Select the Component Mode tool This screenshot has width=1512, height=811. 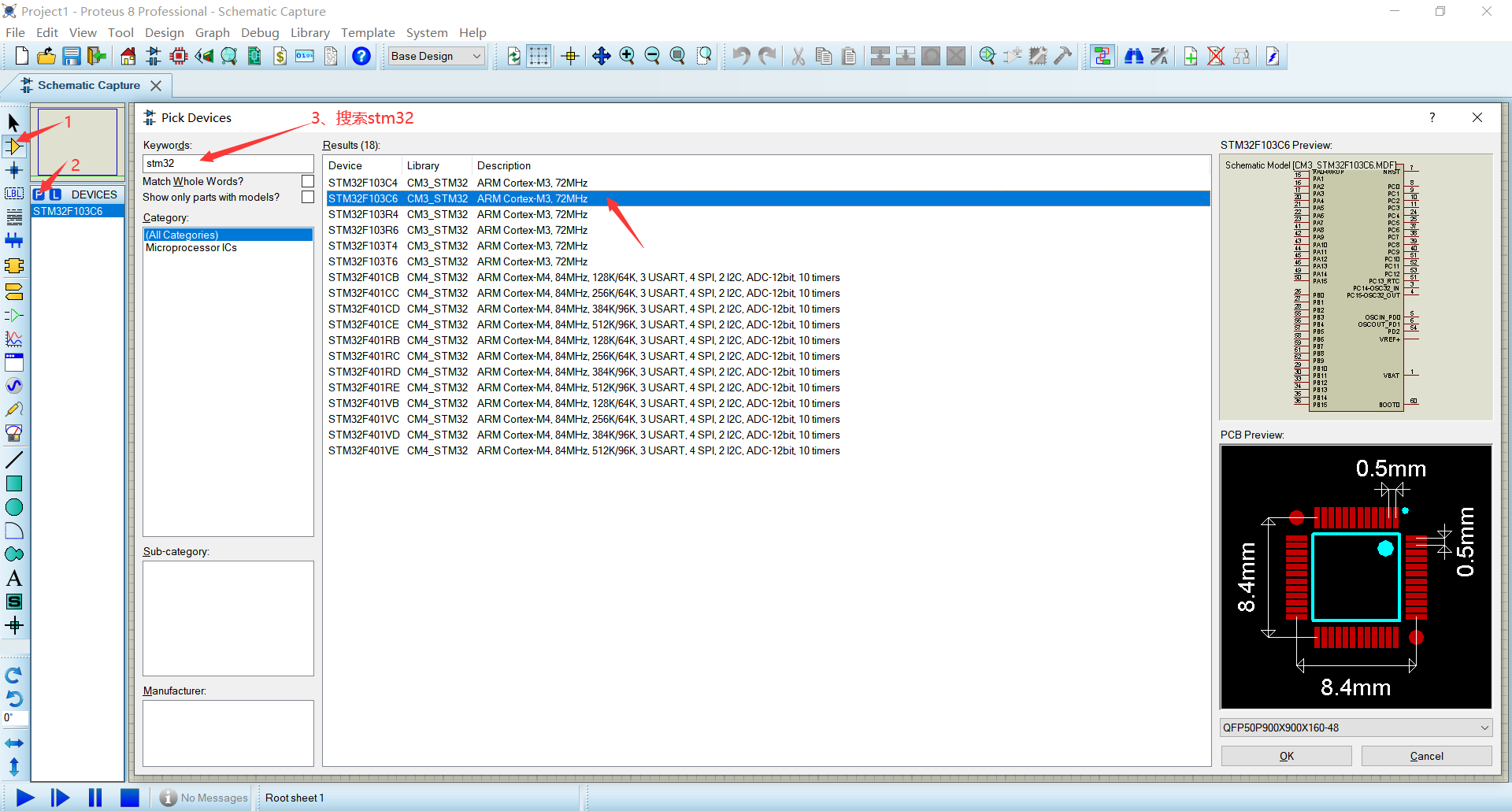[14, 146]
